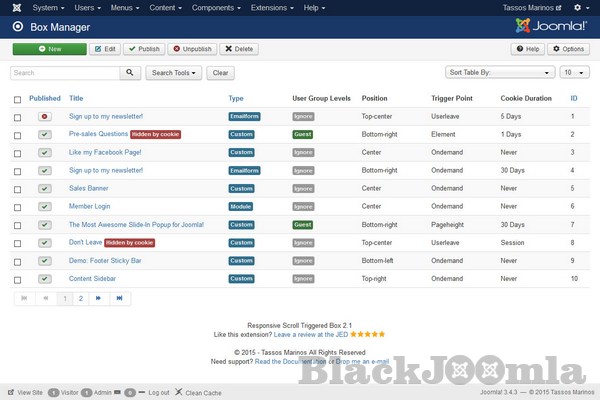Check the select-all checkbox in table header

pos(17,99)
